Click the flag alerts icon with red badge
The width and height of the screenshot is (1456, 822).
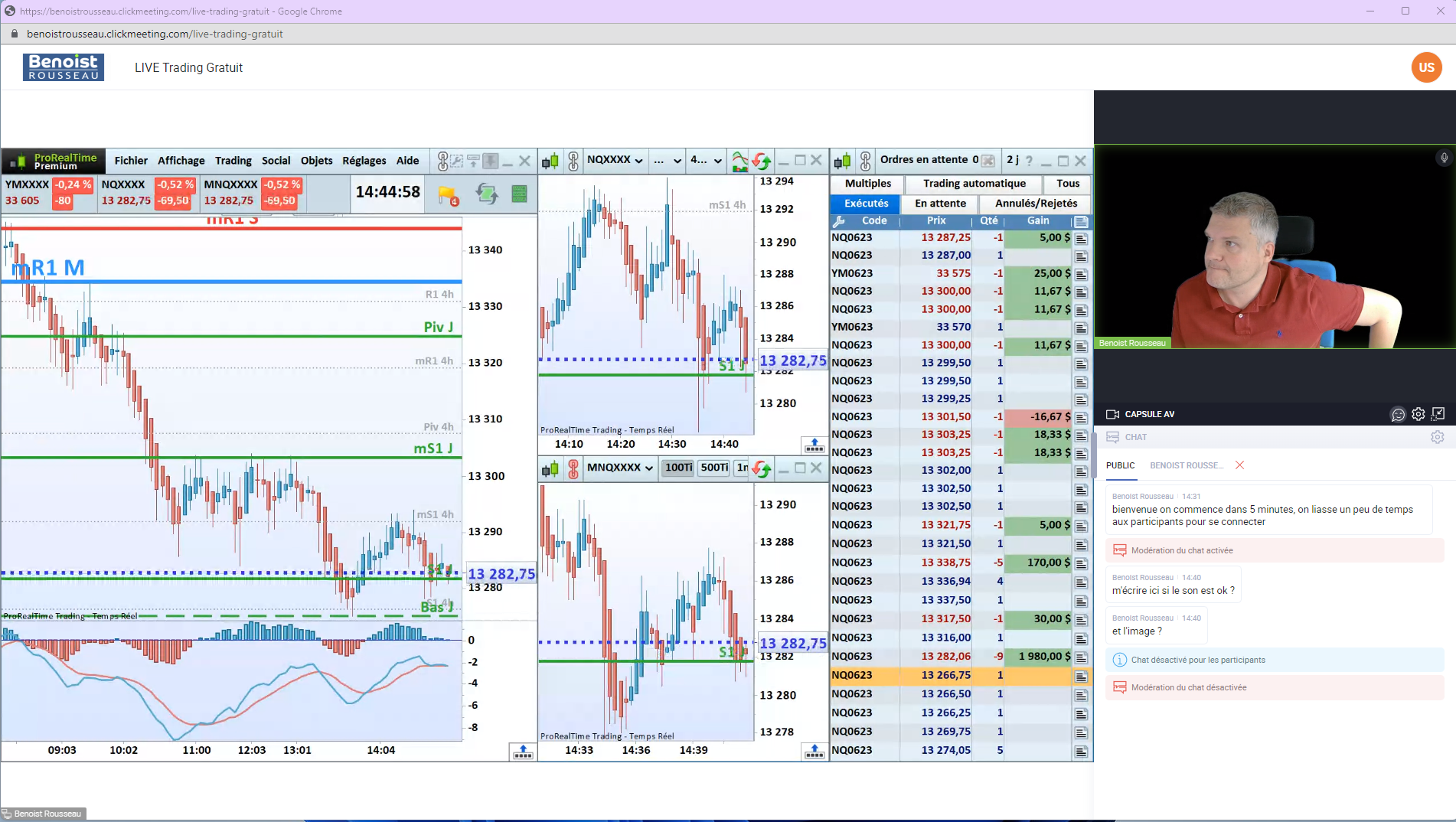[x=448, y=195]
